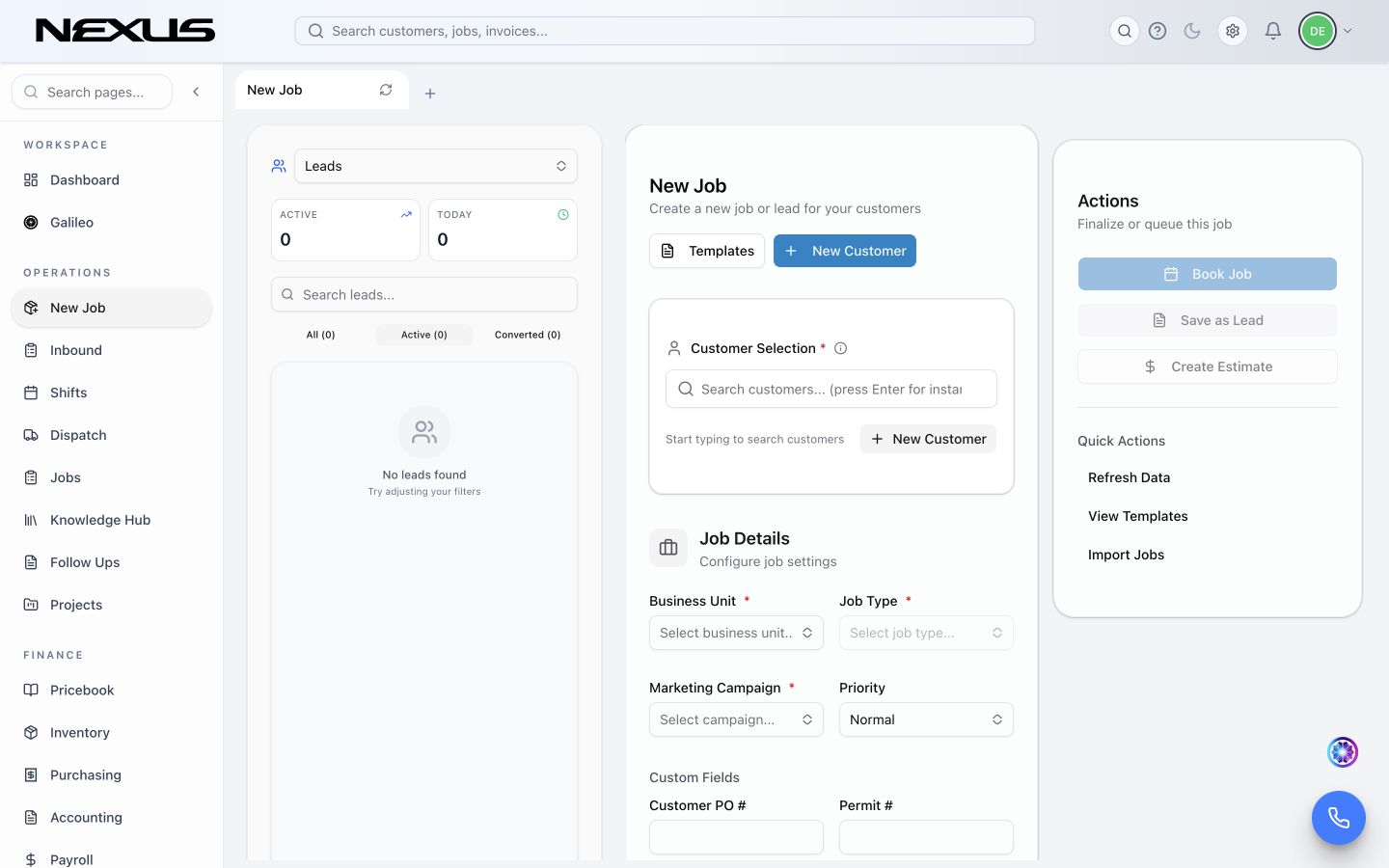Focus the Search customers input

(x=831, y=389)
